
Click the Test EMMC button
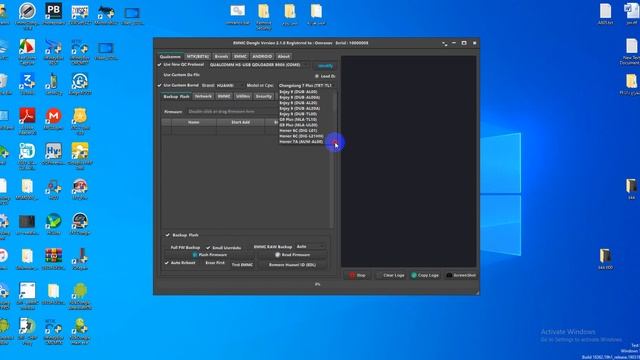(242, 265)
